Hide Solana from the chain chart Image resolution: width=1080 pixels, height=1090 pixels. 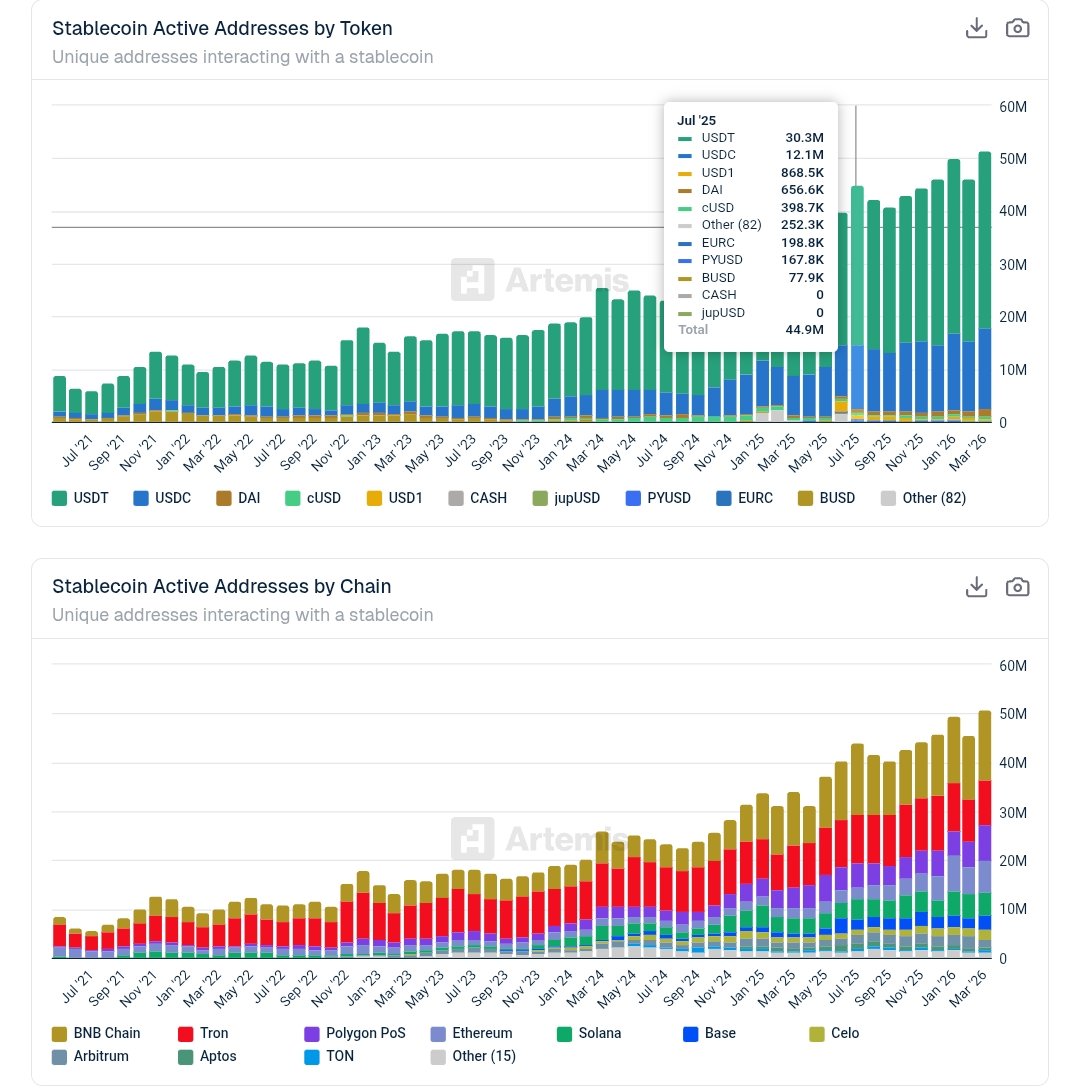(x=587, y=1033)
